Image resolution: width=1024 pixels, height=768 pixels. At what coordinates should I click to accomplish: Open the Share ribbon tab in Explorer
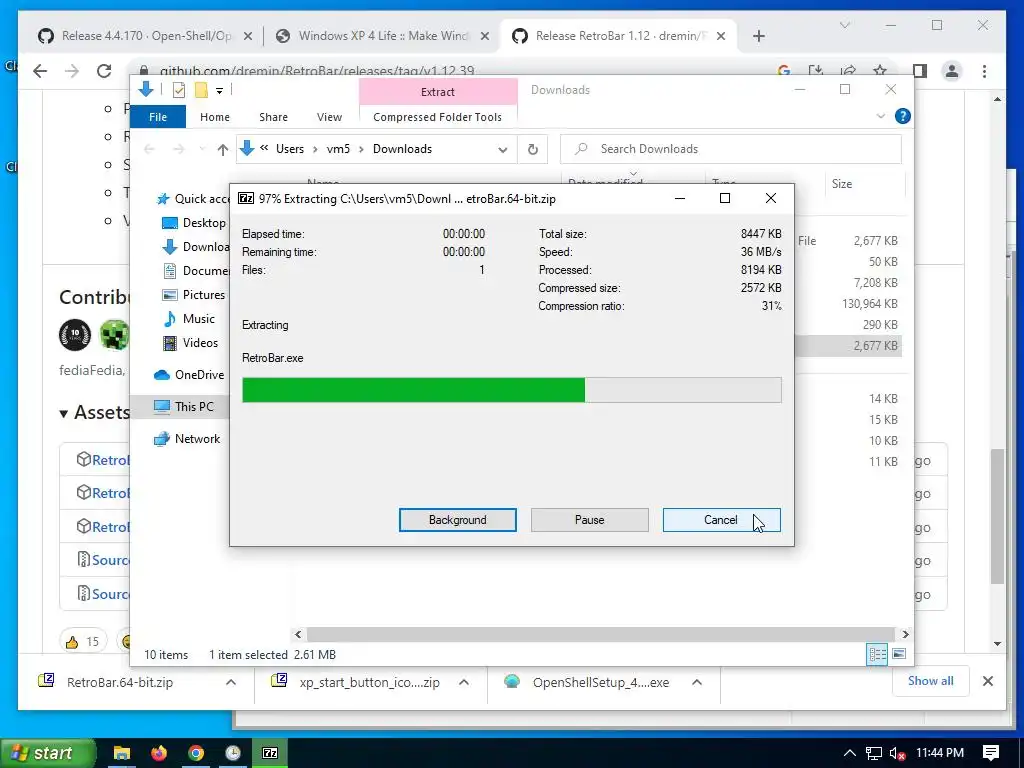click(273, 117)
